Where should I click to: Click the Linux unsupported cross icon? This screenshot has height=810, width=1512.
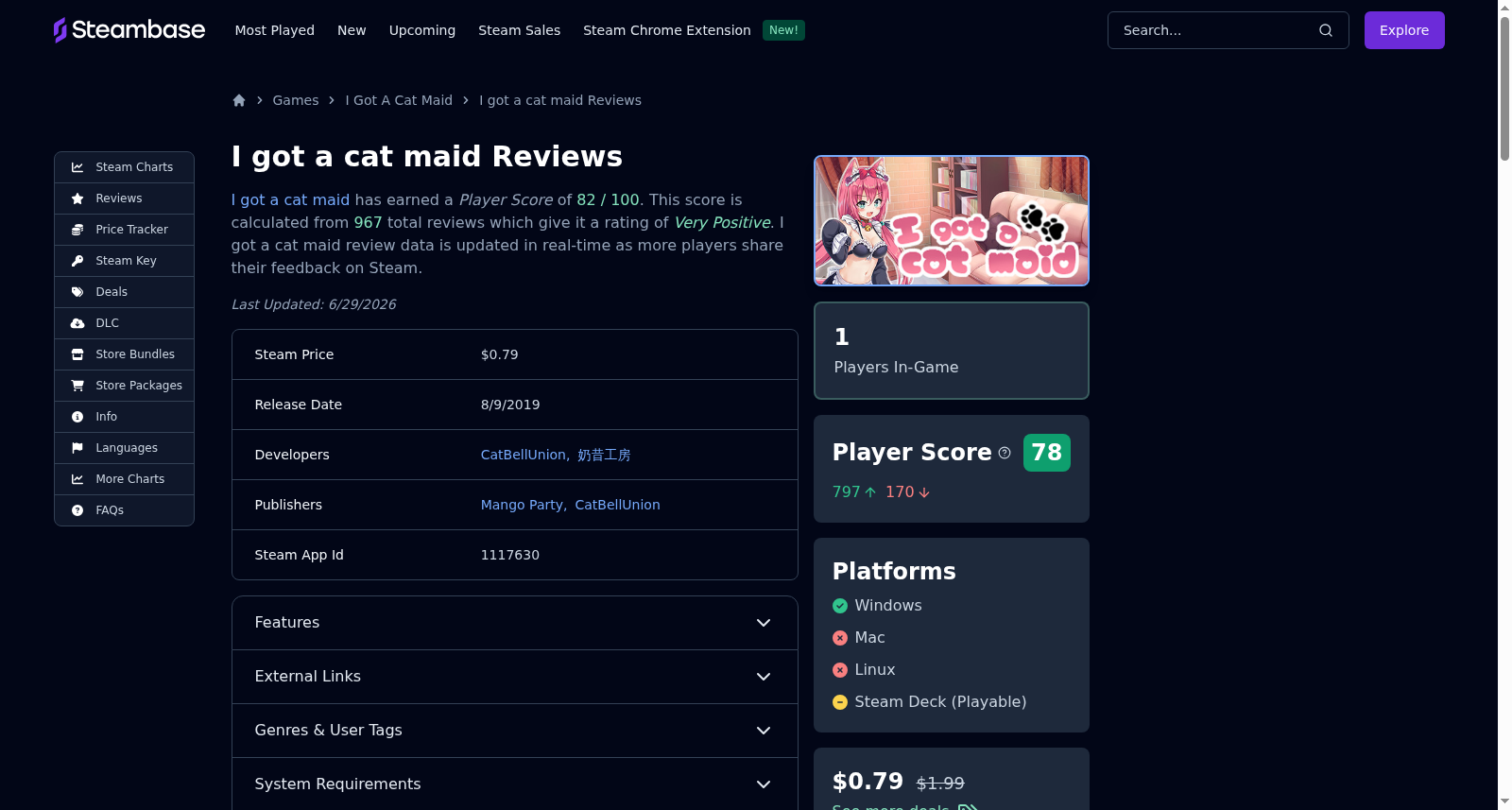tap(840, 670)
